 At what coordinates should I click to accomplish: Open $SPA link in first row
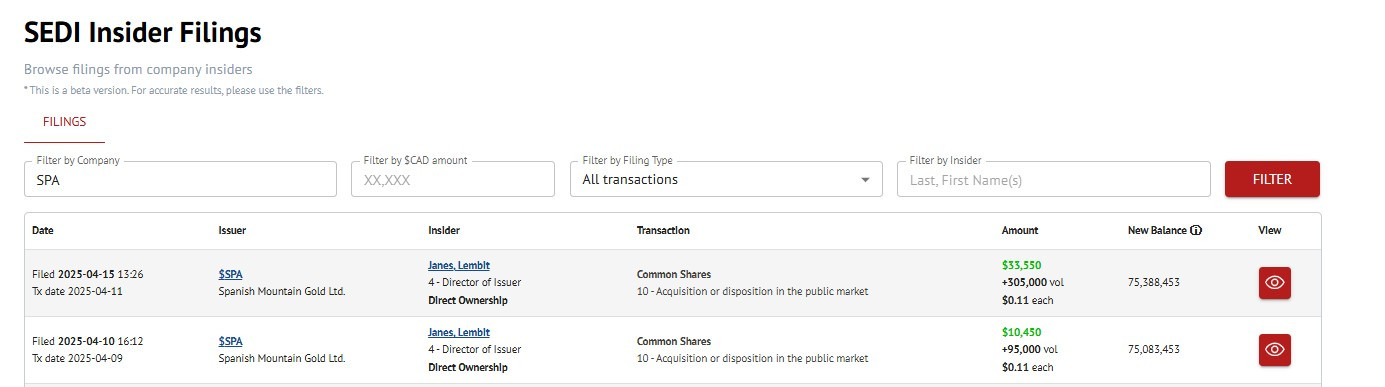(x=230, y=274)
